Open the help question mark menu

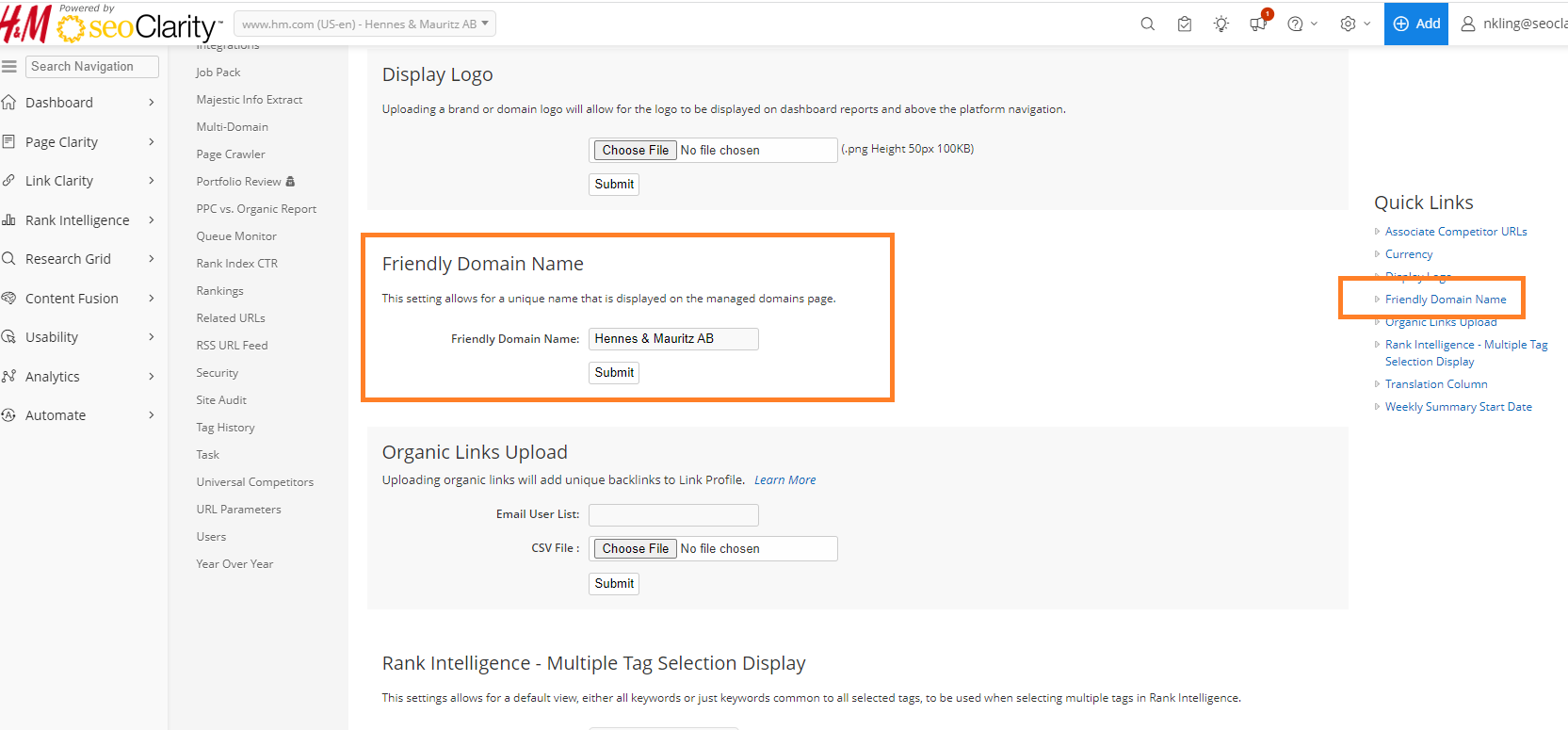coord(1301,24)
